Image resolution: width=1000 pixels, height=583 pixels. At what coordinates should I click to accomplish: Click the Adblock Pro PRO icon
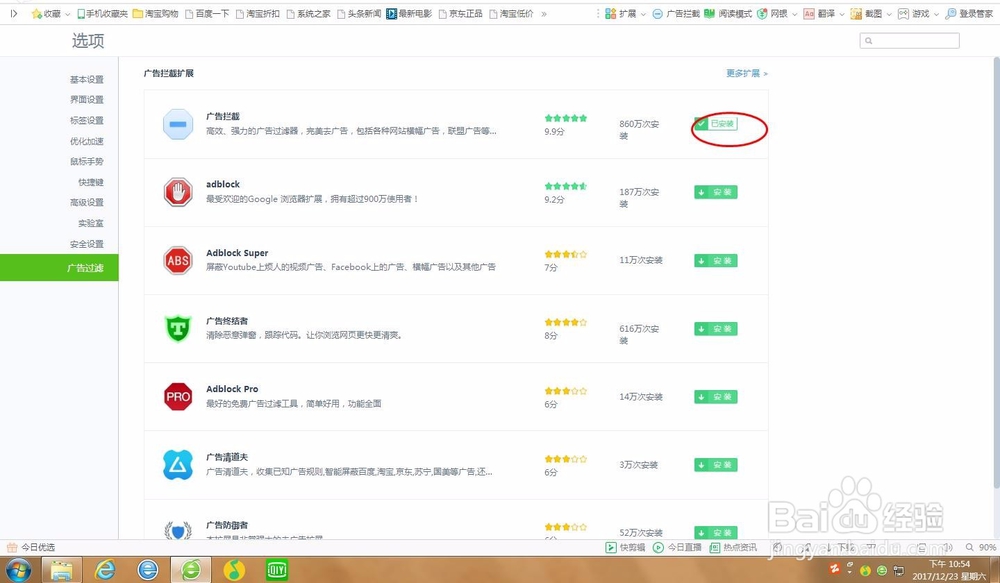178,397
